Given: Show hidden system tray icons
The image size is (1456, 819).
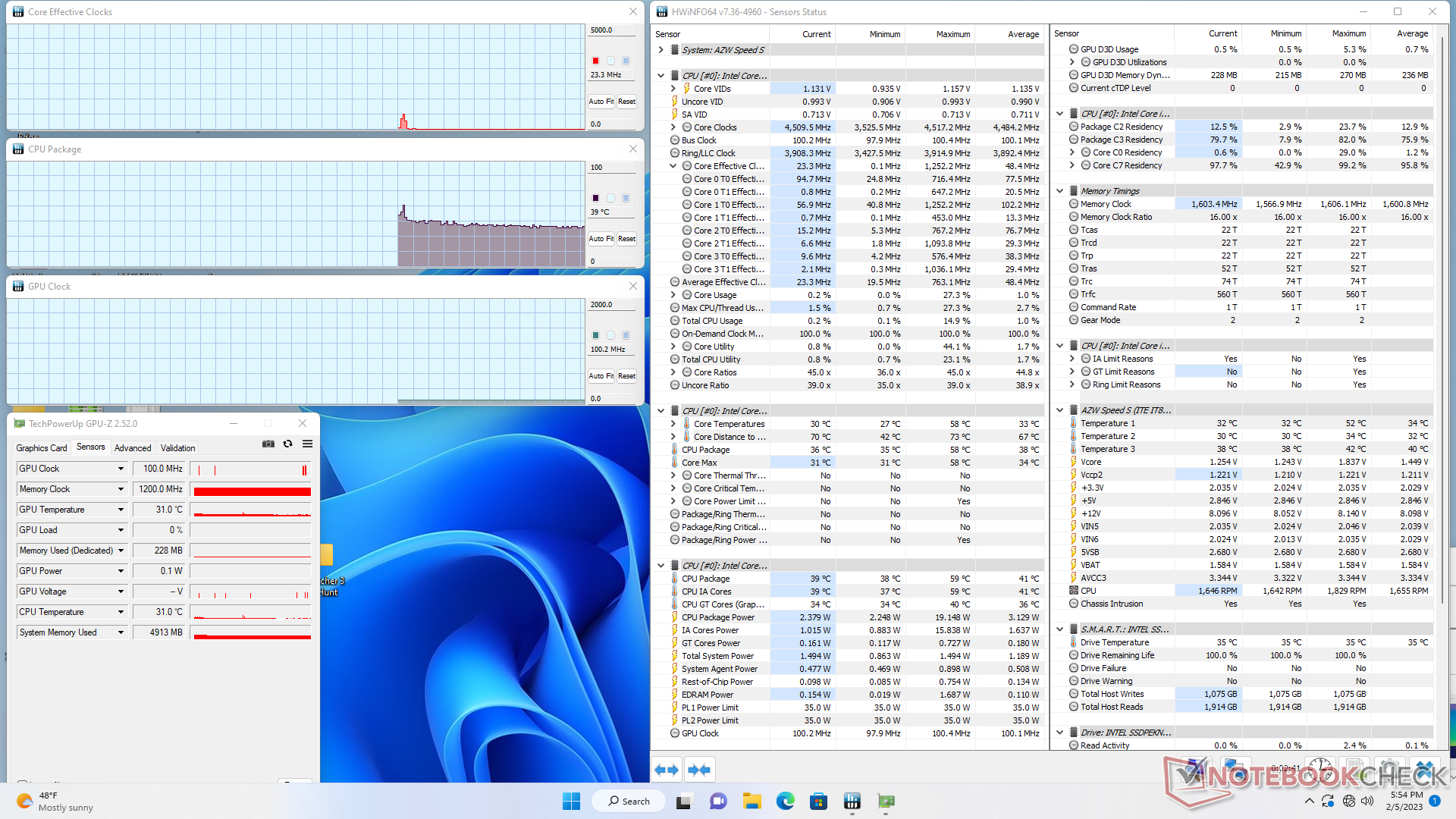Looking at the screenshot, I should coord(1310,801).
